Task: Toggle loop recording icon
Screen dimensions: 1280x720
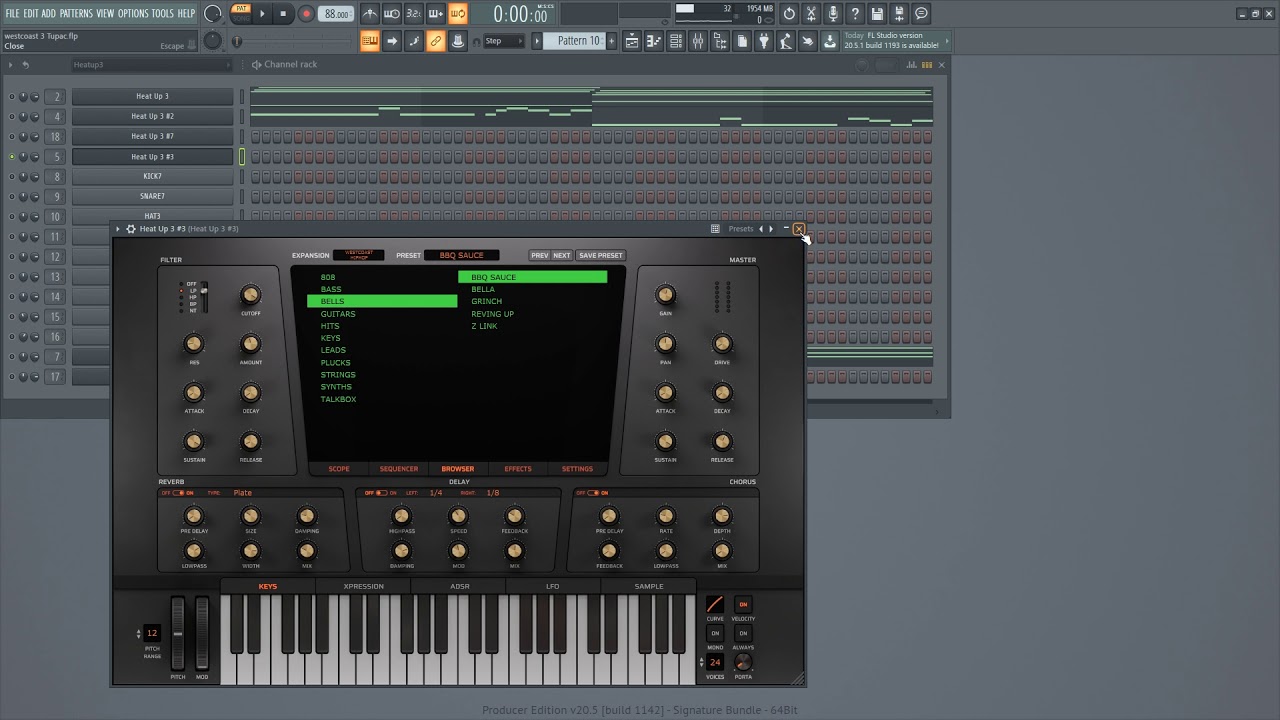Action: click(x=458, y=14)
